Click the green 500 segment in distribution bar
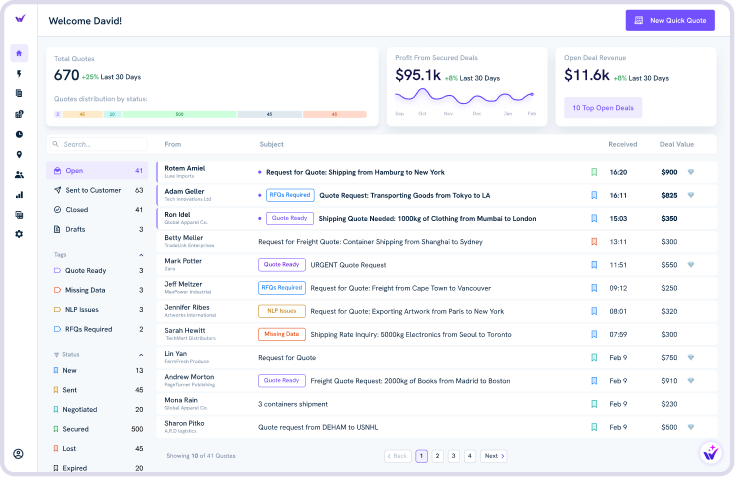Screen dimensions: 735x477 click(179, 115)
